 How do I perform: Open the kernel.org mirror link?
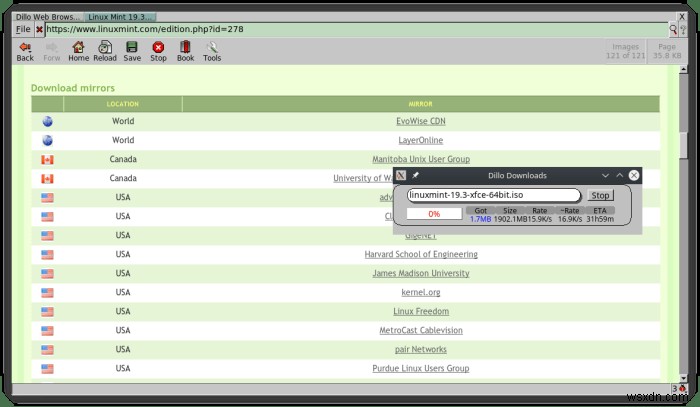click(x=421, y=293)
